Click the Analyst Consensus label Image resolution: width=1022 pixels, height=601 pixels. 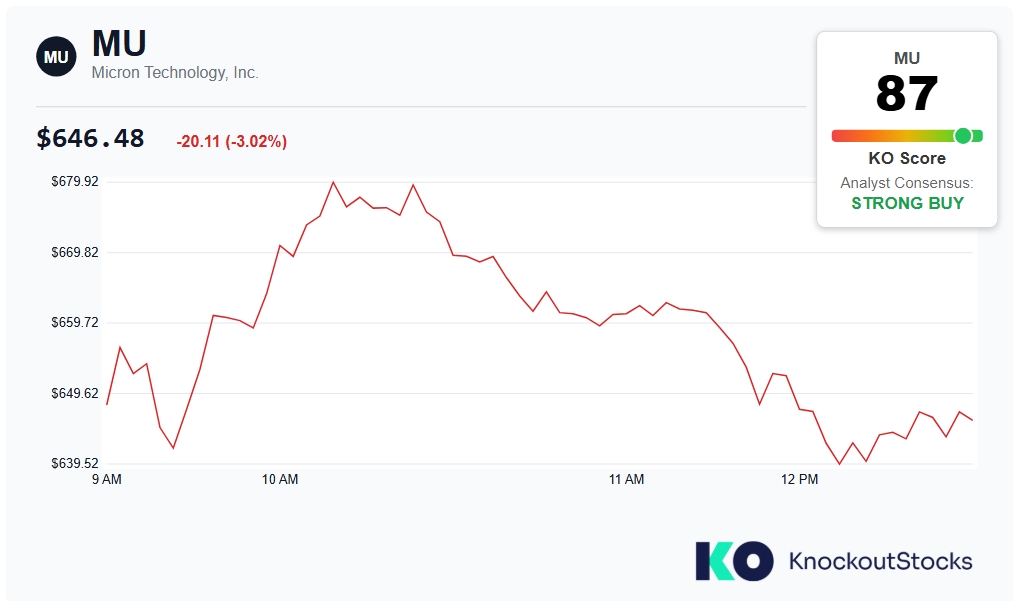(907, 183)
